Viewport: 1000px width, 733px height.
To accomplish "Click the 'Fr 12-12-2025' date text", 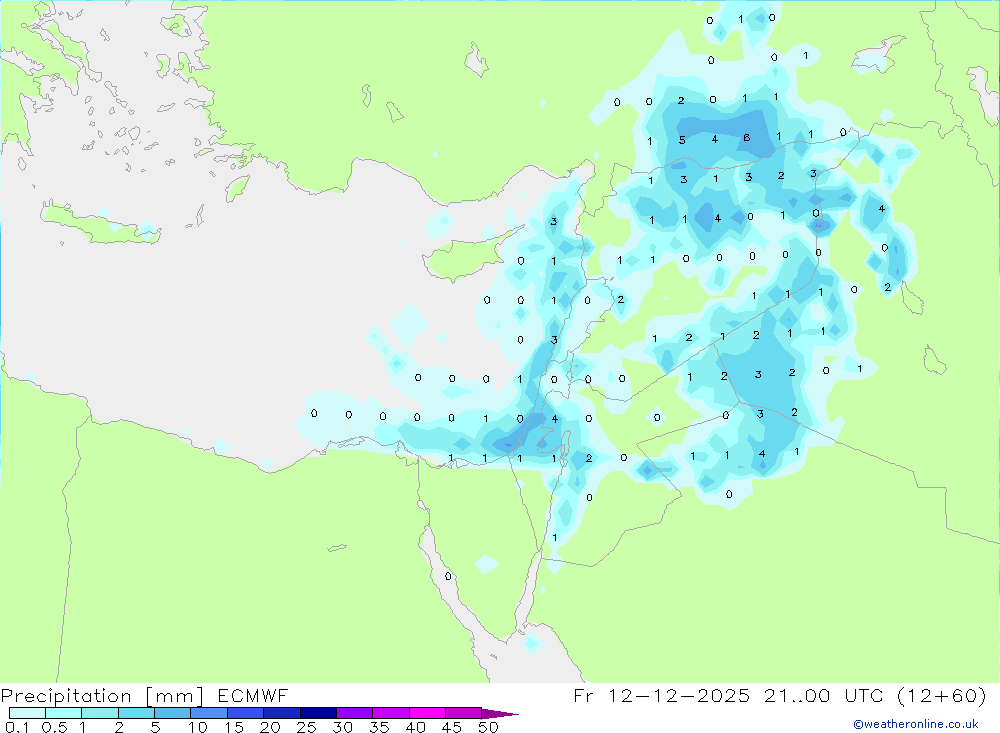I will coord(661,695).
